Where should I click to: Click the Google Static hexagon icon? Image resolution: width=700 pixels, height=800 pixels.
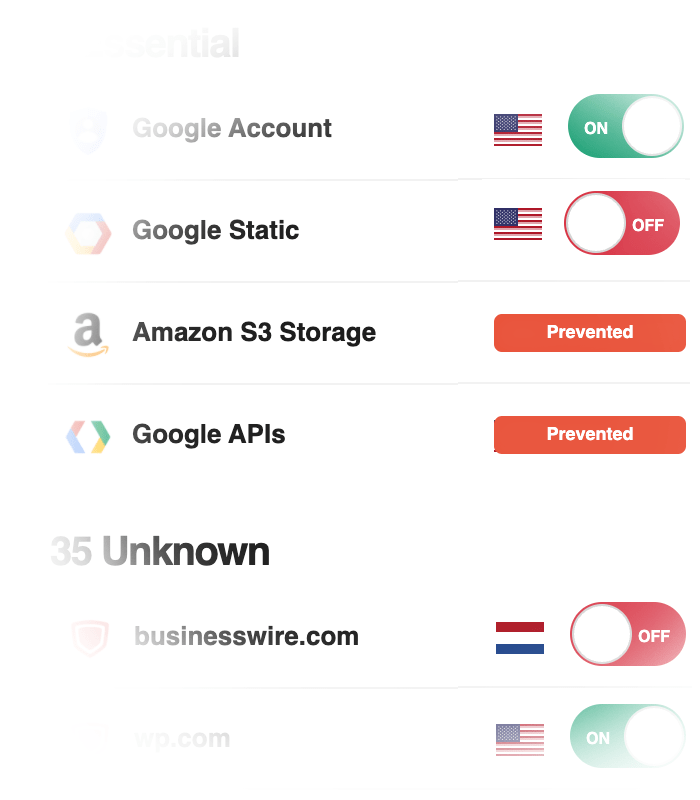pos(88,230)
